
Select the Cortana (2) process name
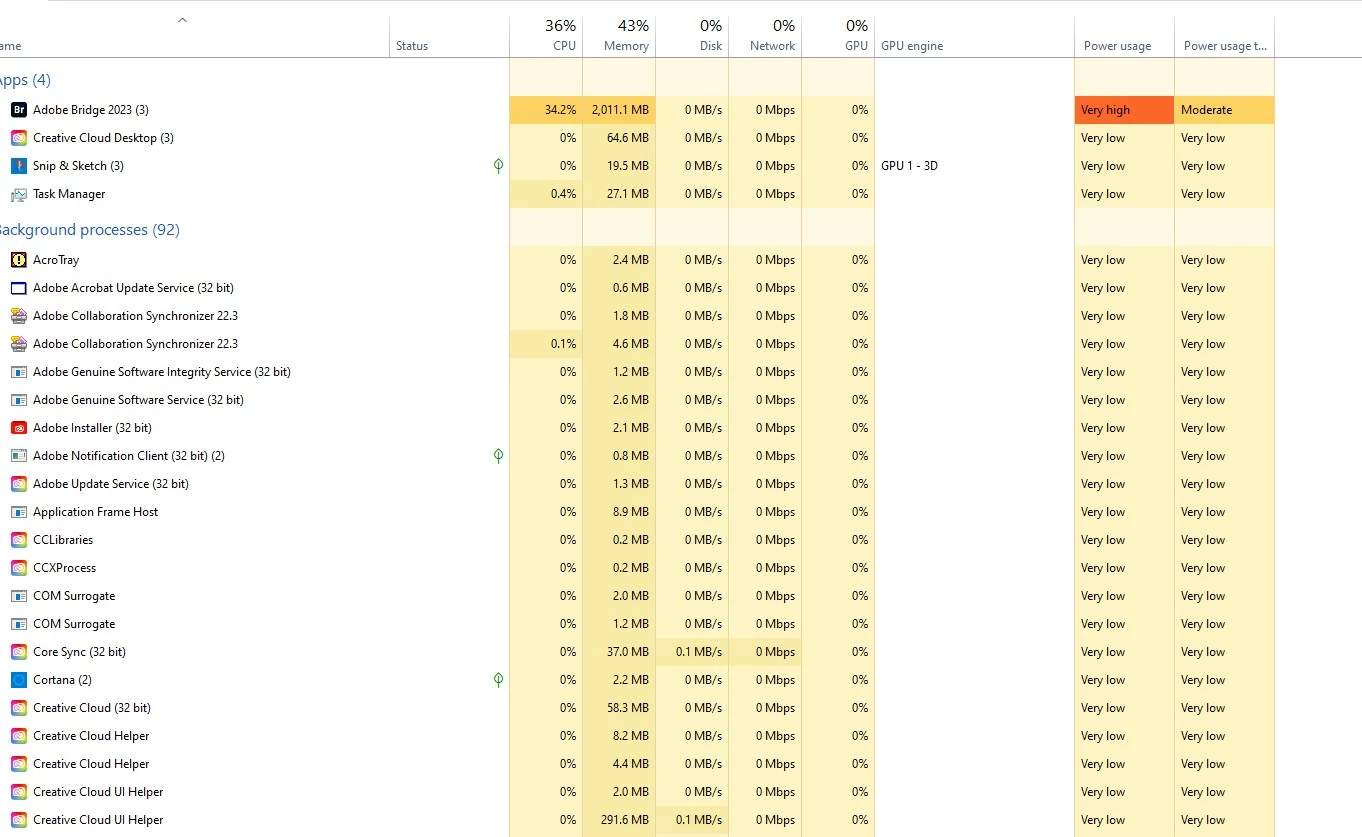click(x=62, y=680)
